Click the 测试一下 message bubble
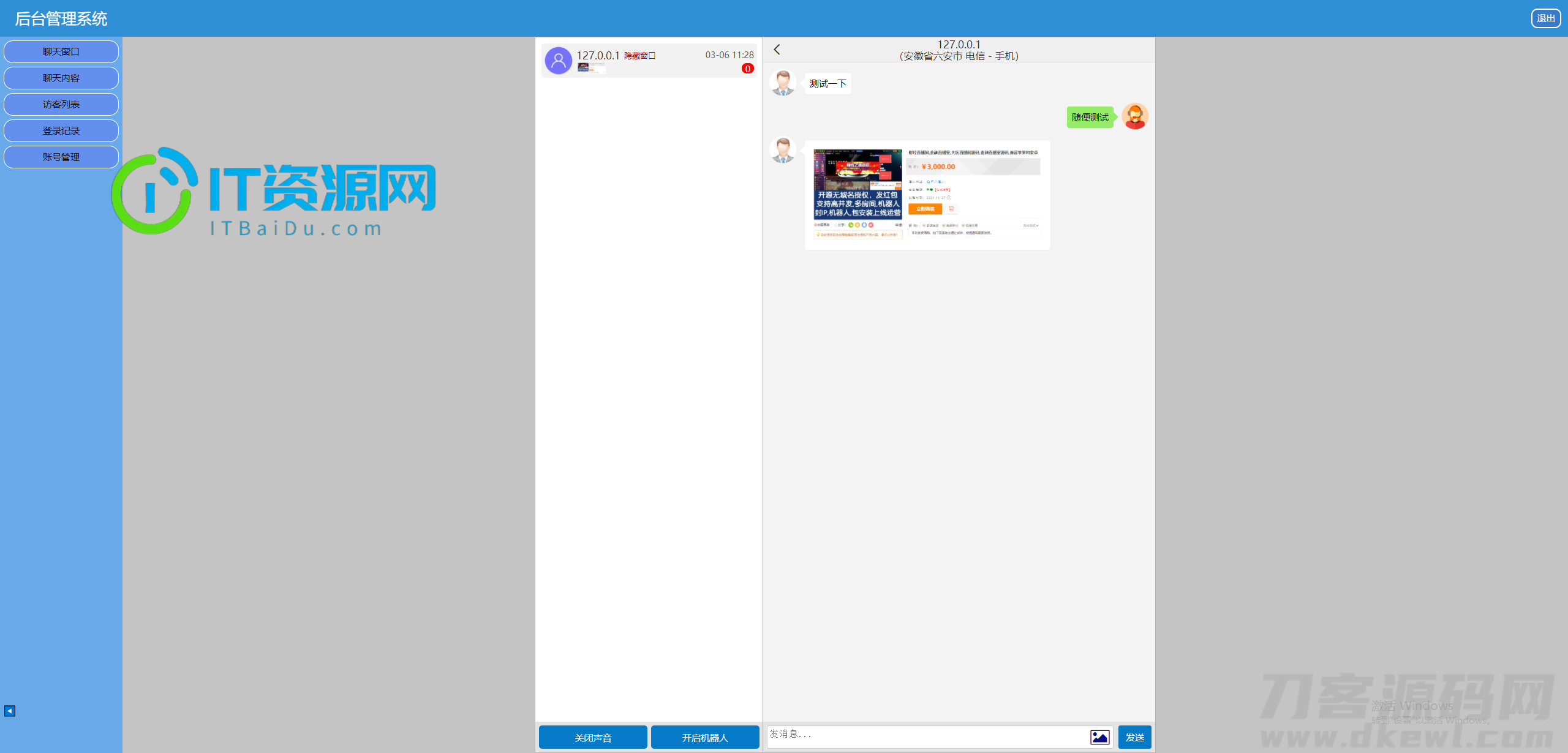1568x753 pixels. point(828,84)
